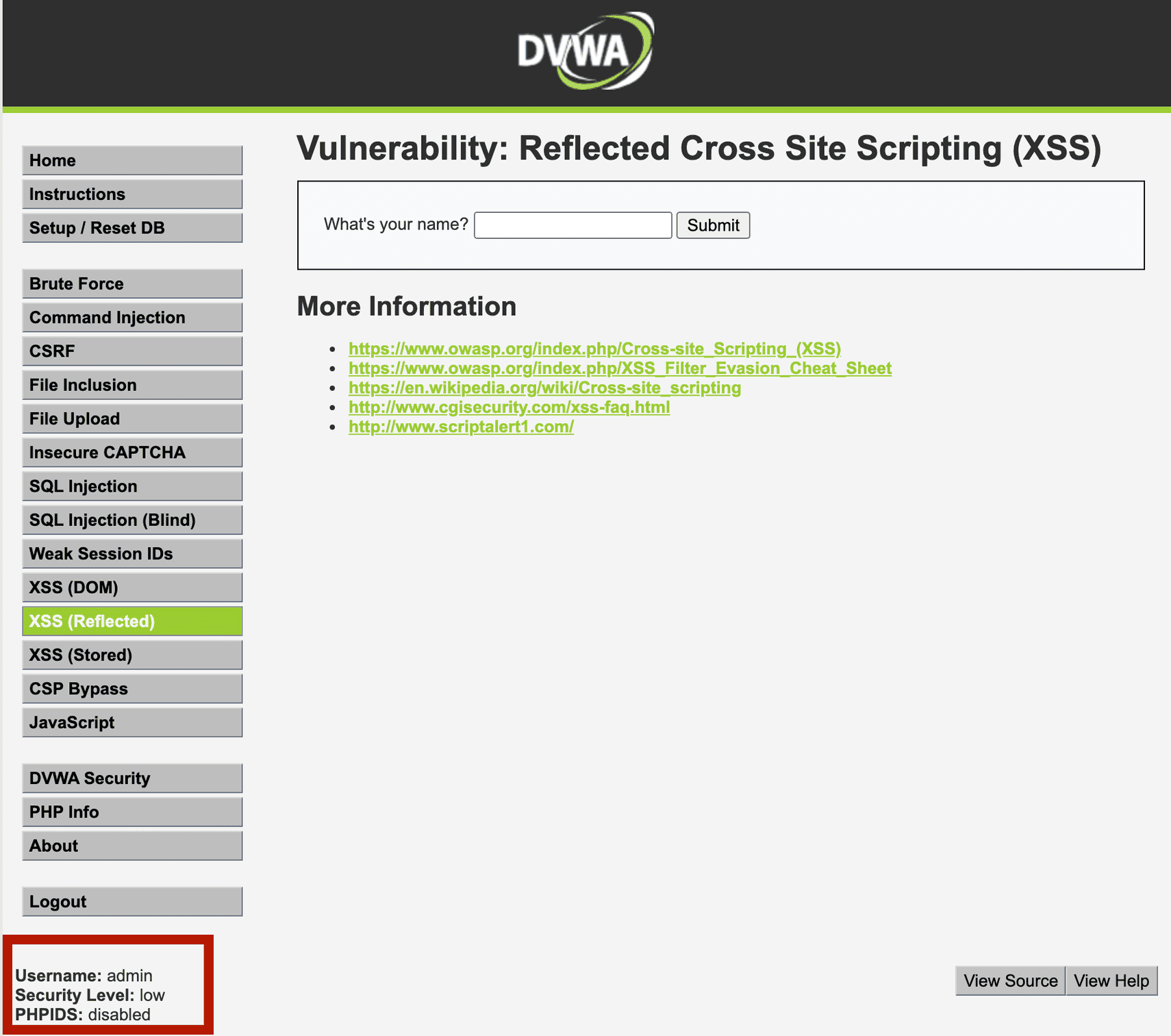Select the Brute Force module

pyautogui.click(x=132, y=283)
